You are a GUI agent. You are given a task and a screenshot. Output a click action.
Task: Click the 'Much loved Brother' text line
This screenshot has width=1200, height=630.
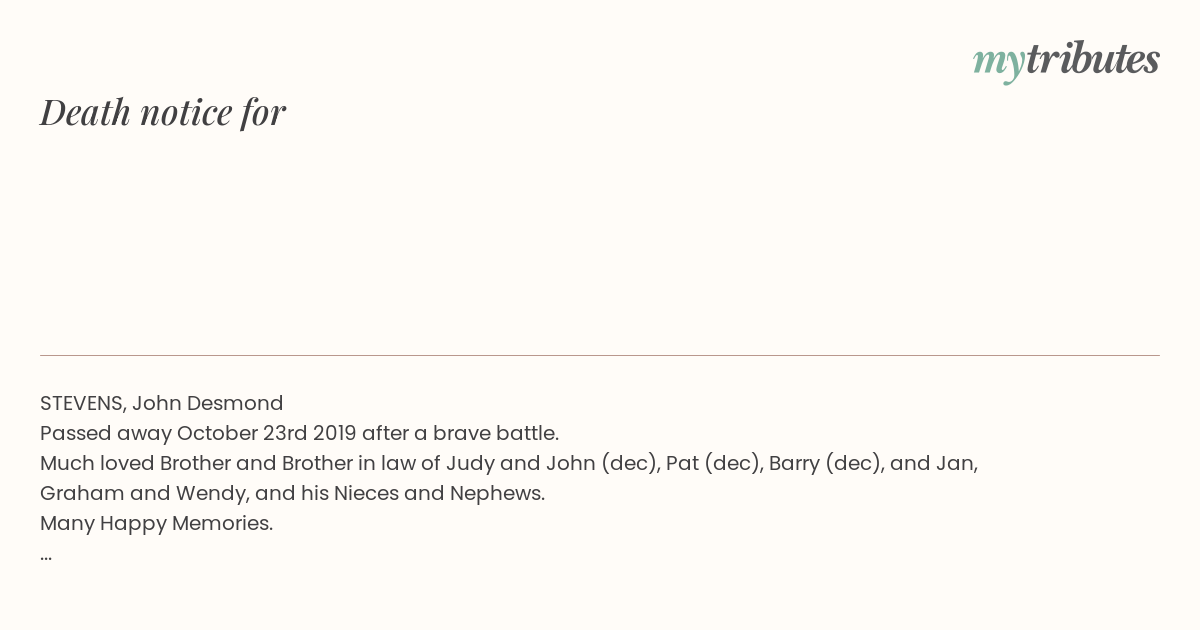click(509, 463)
